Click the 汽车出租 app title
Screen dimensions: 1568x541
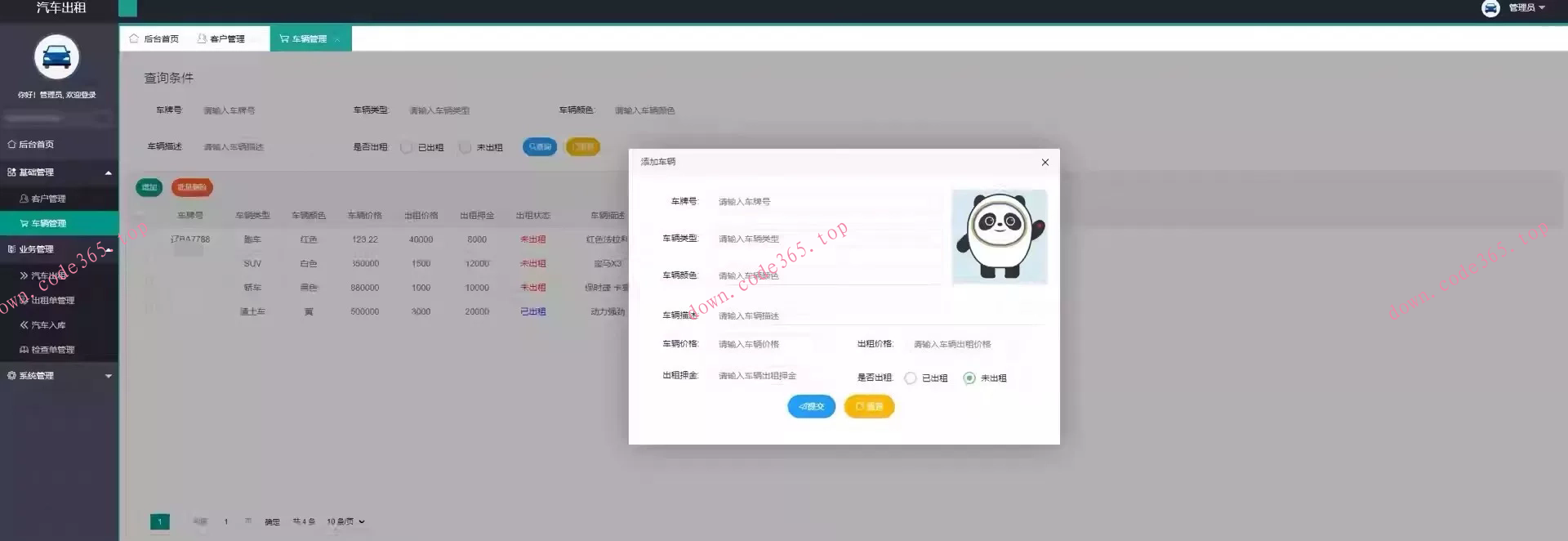coord(61,8)
